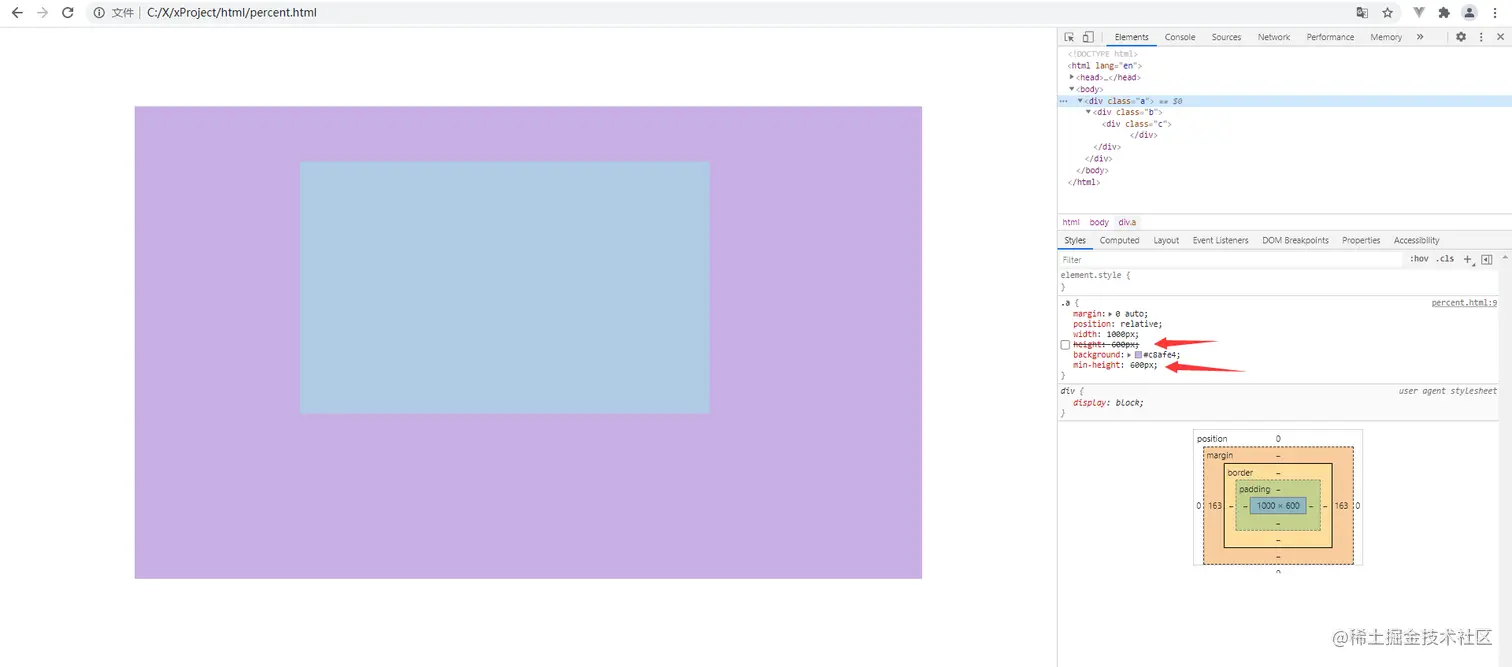Add new style rule with plus button
The width and height of the screenshot is (1512, 667).
[1467, 259]
